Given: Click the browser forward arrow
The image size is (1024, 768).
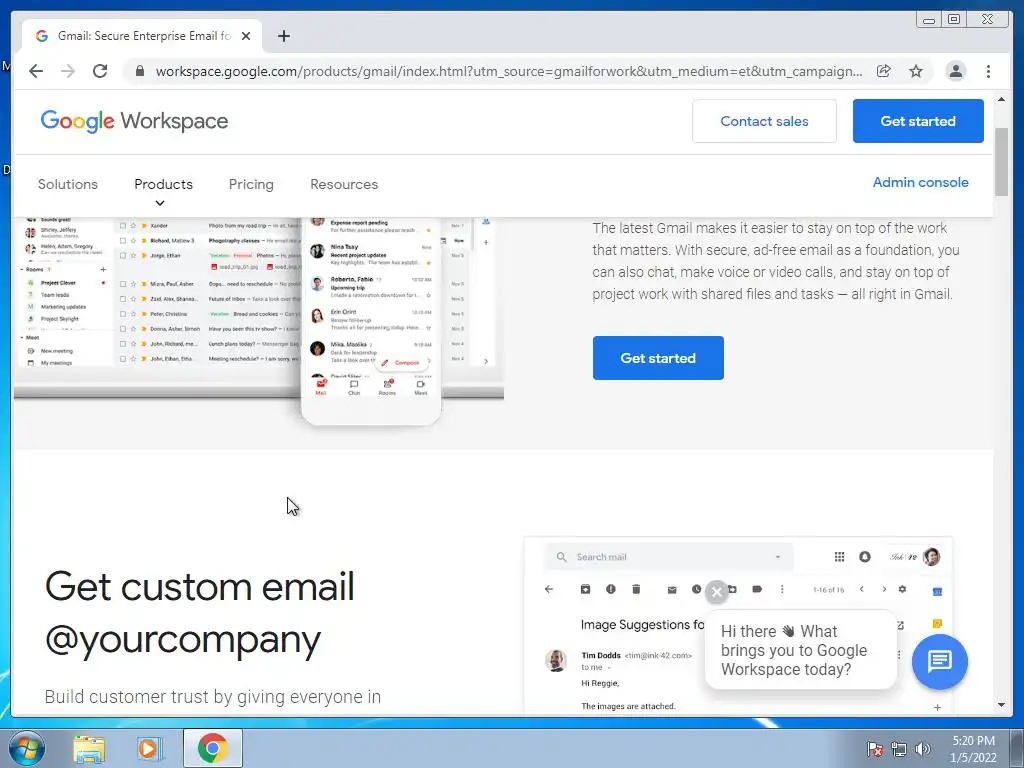Looking at the screenshot, I should tap(68, 71).
